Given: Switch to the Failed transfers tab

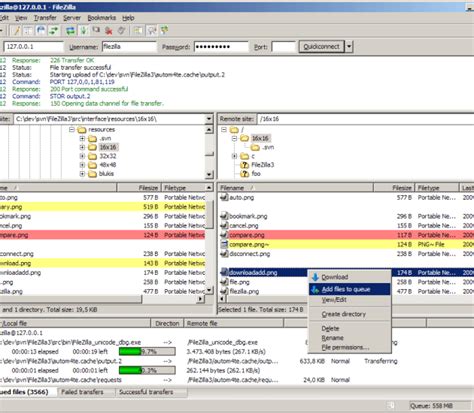Looking at the screenshot, I should click(82, 392).
